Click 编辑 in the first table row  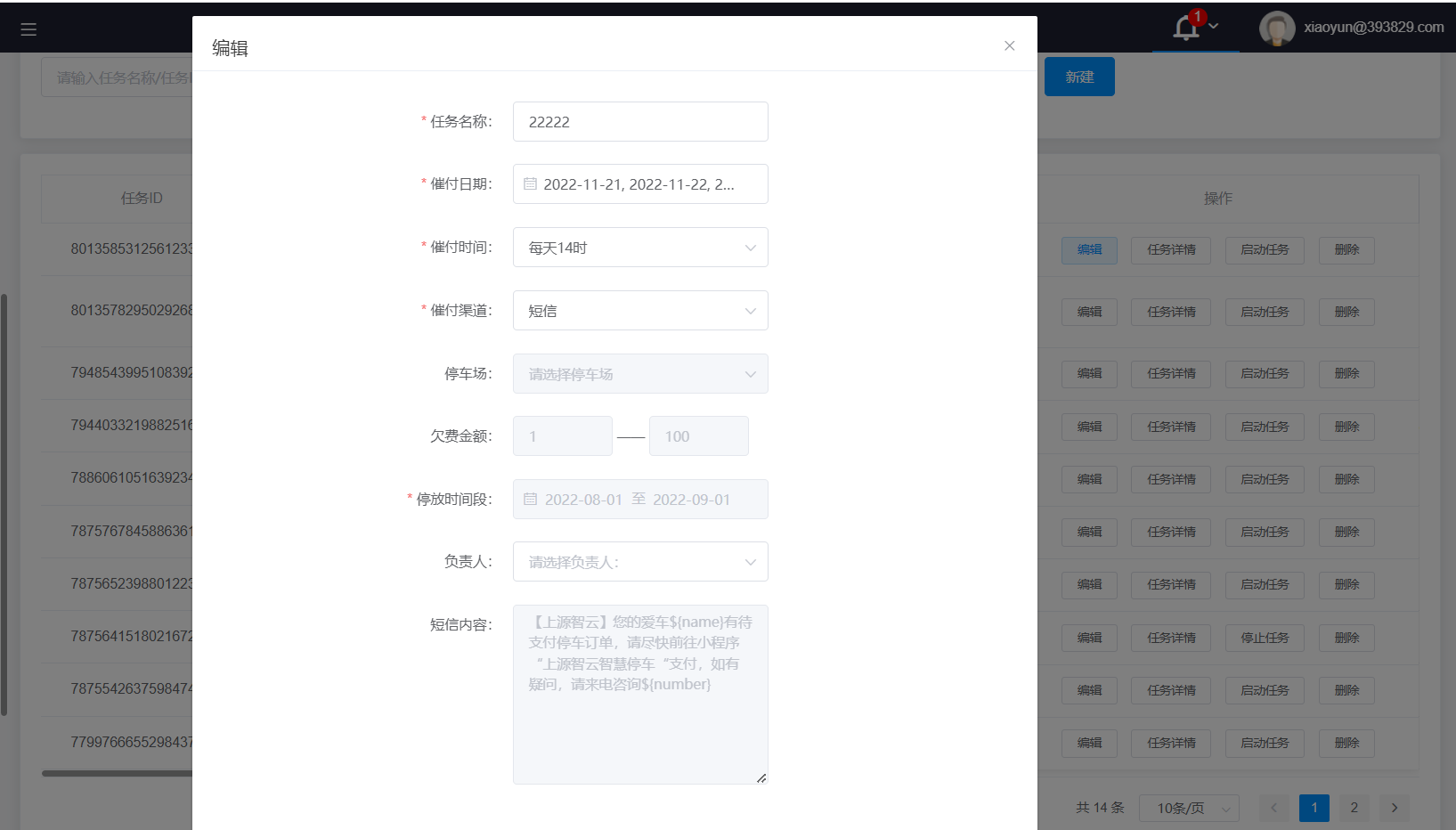pyautogui.click(x=1089, y=250)
